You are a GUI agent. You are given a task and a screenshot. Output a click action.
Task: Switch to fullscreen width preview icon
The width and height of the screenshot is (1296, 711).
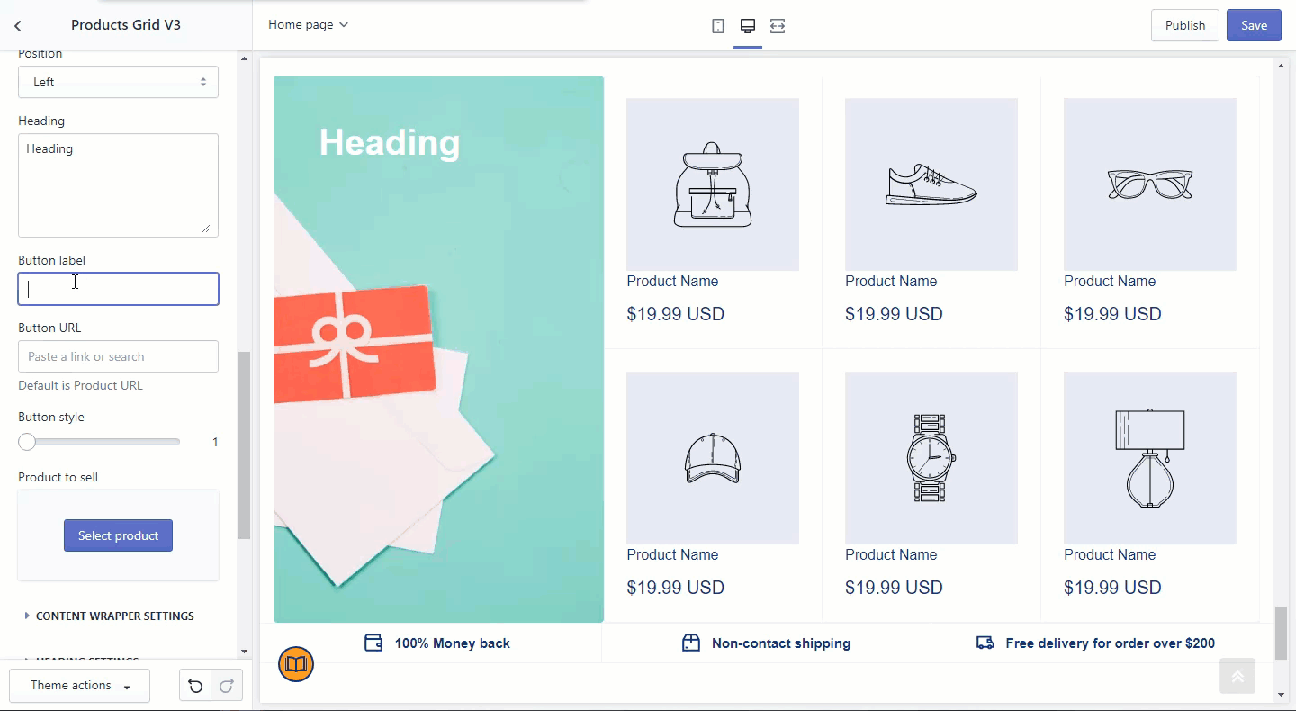click(x=777, y=26)
